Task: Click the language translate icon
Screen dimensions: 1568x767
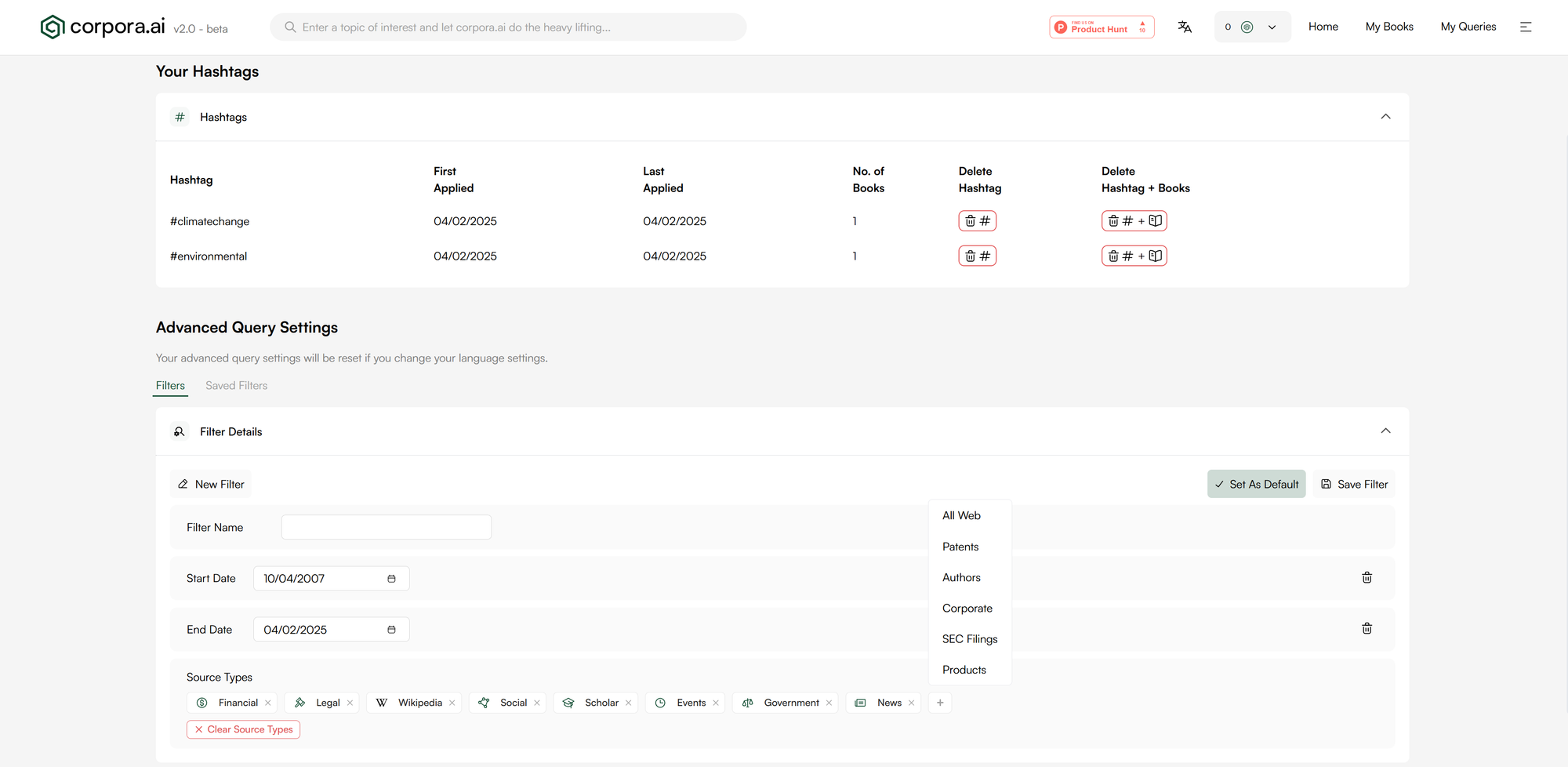Action: (x=1184, y=27)
